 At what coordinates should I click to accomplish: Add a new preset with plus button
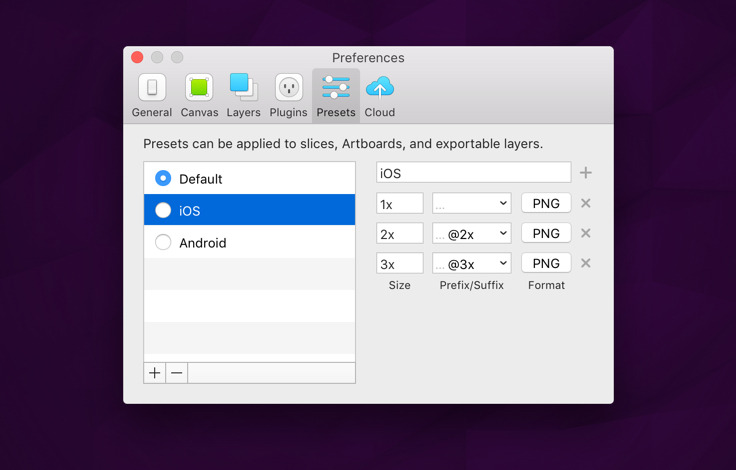coord(154,373)
